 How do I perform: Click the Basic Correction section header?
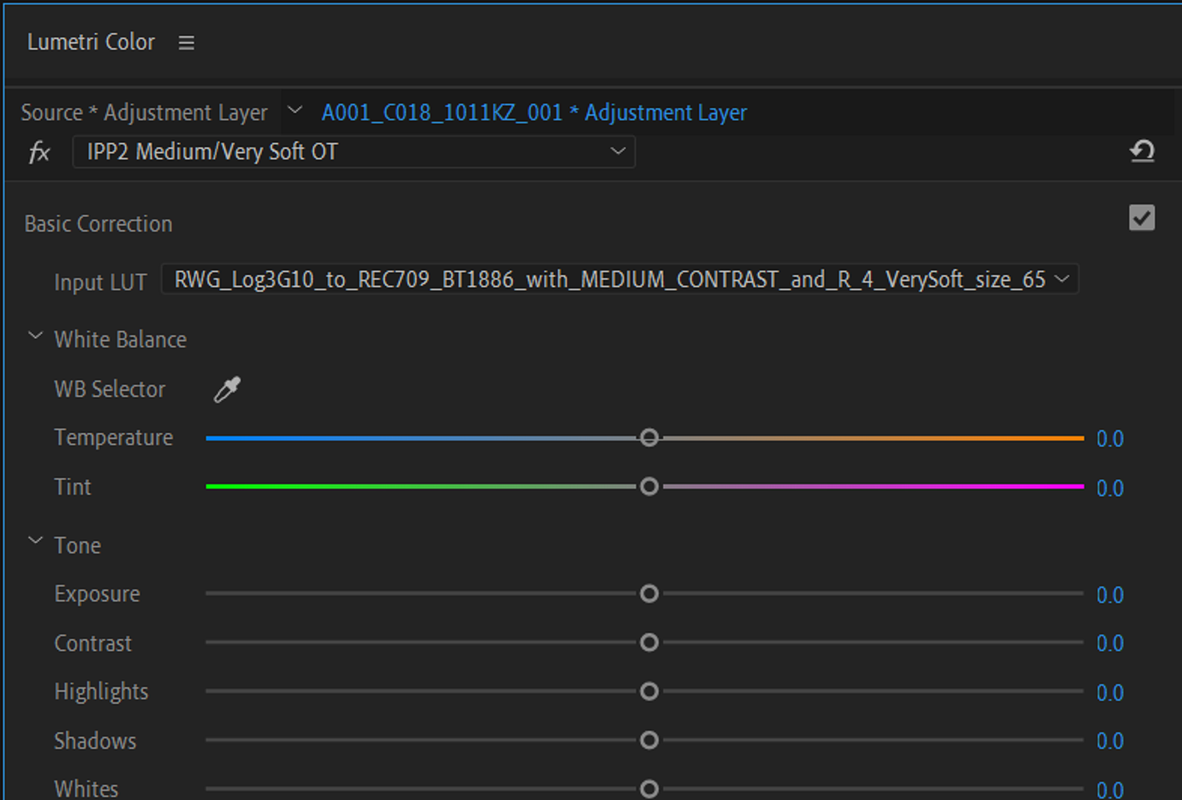pyautogui.click(x=99, y=224)
